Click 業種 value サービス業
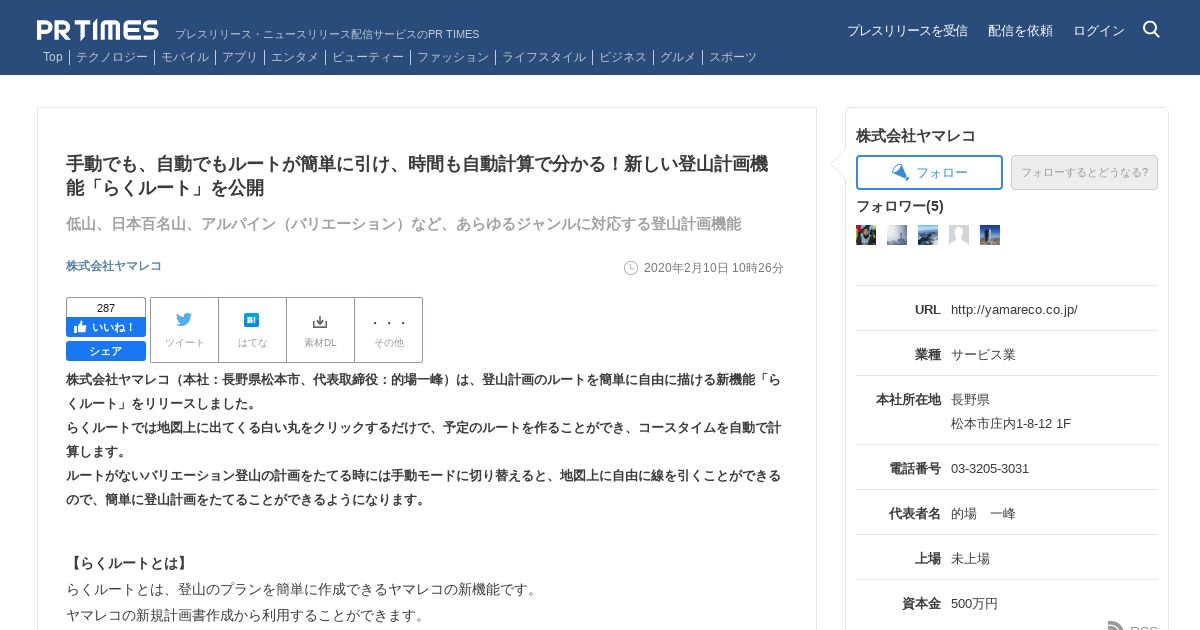Image resolution: width=1200 pixels, height=630 pixels. point(983,355)
